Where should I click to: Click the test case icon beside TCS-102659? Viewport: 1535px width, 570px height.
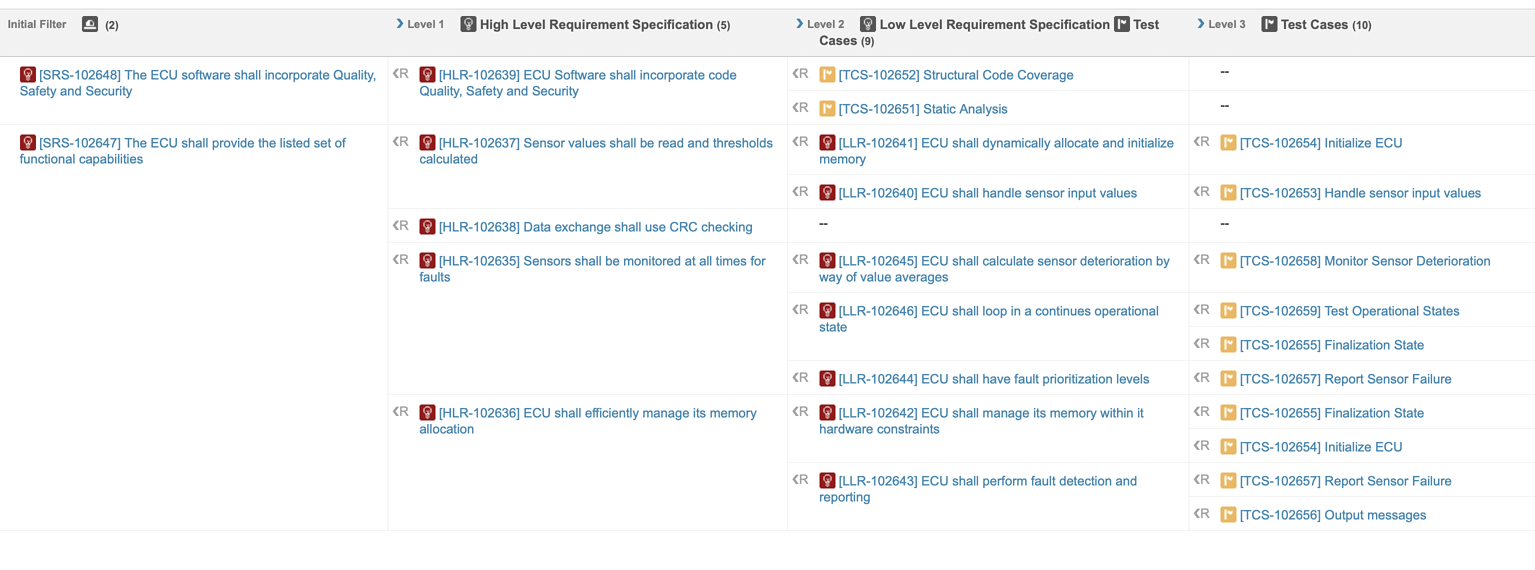(x=1228, y=311)
